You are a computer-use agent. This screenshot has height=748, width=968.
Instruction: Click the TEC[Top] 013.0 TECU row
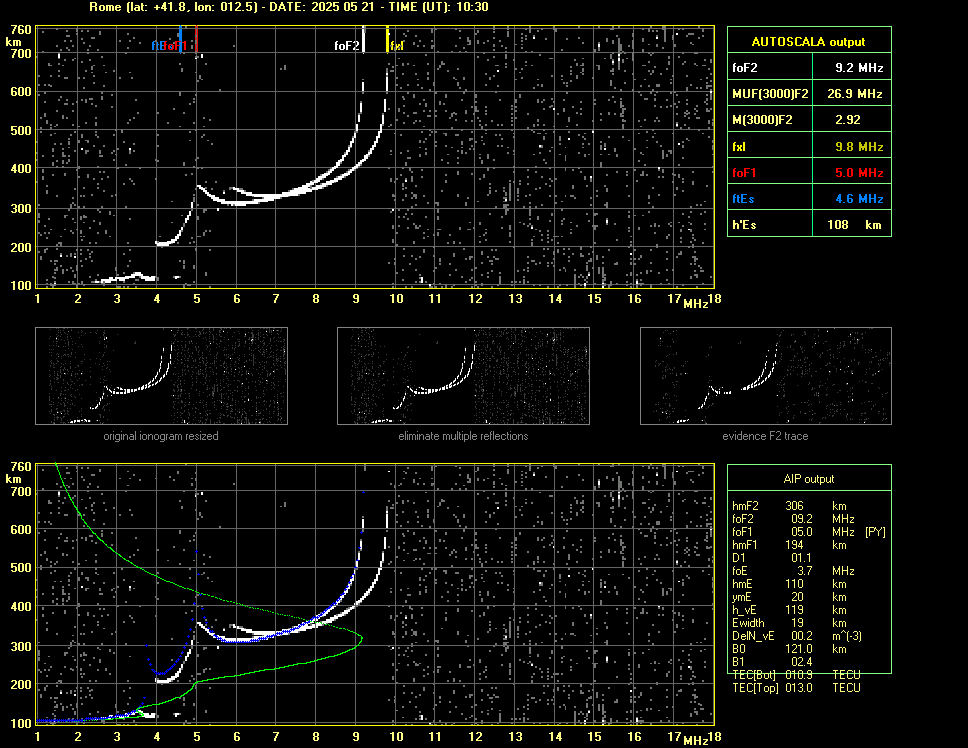click(796, 688)
